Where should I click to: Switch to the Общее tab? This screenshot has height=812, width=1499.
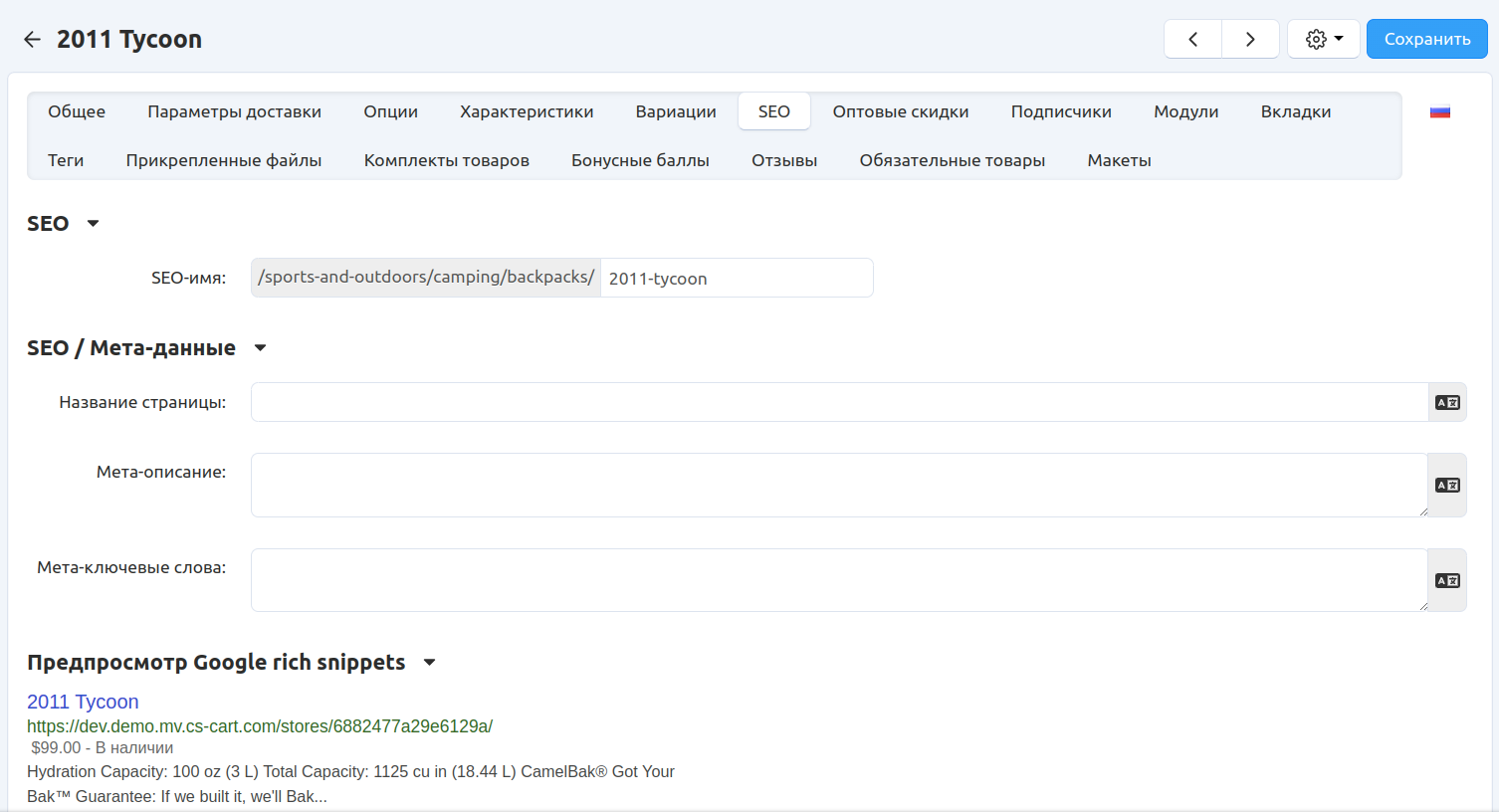pos(77,111)
